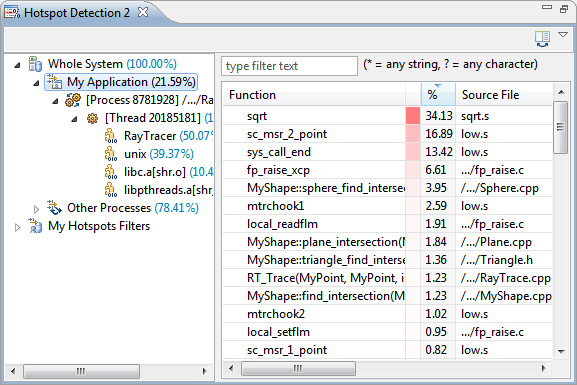Click the type filter text field
Image resolution: width=577 pixels, height=385 pixels.
coord(289,66)
